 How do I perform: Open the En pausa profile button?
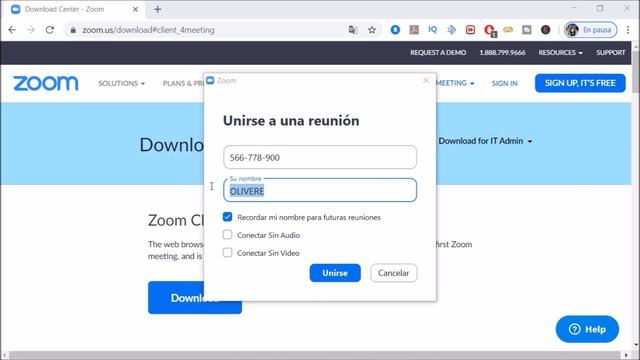click(590, 30)
